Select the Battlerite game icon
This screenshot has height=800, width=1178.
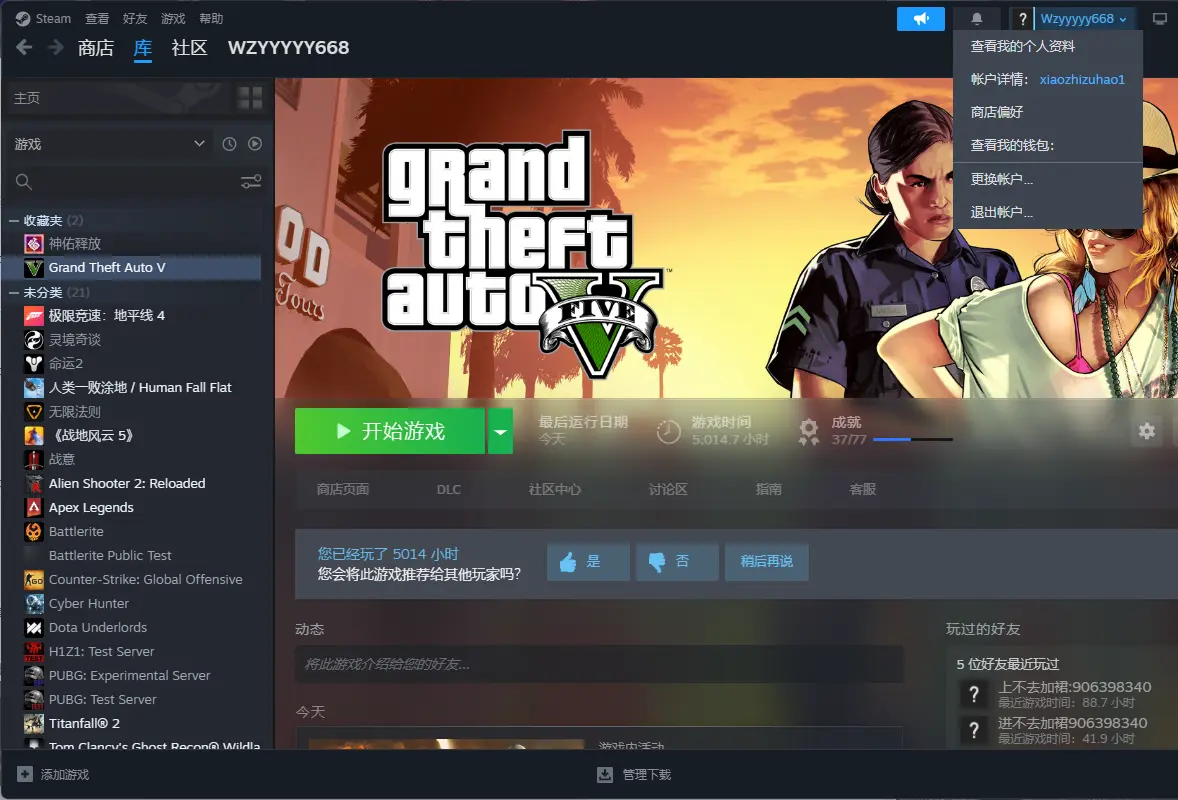(34, 532)
